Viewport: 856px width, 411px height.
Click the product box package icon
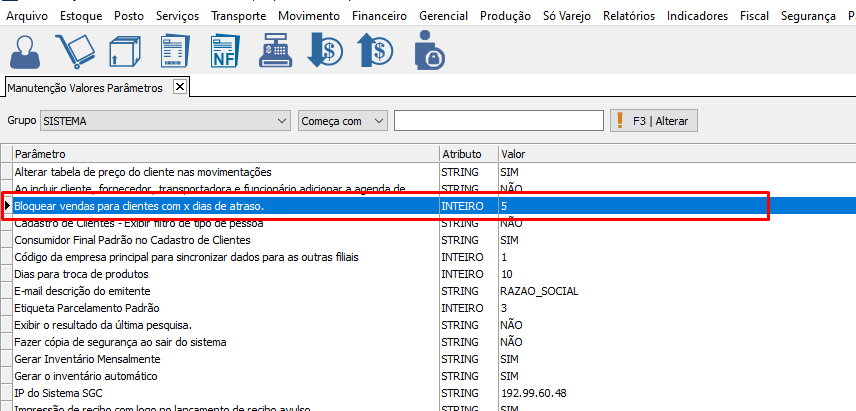[126, 50]
